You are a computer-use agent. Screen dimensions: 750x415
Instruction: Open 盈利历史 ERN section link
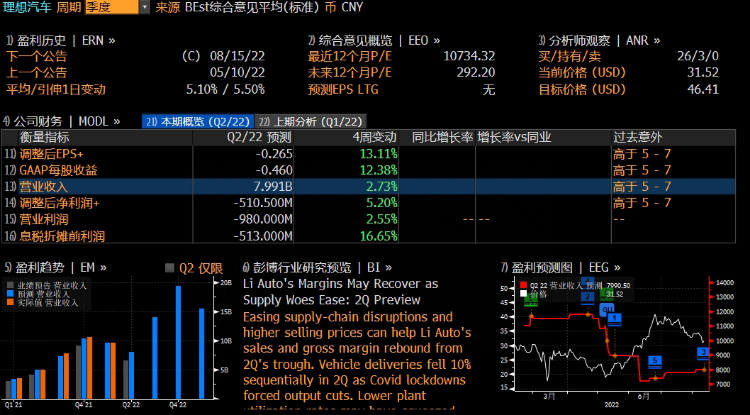pyautogui.click(x=60, y=41)
